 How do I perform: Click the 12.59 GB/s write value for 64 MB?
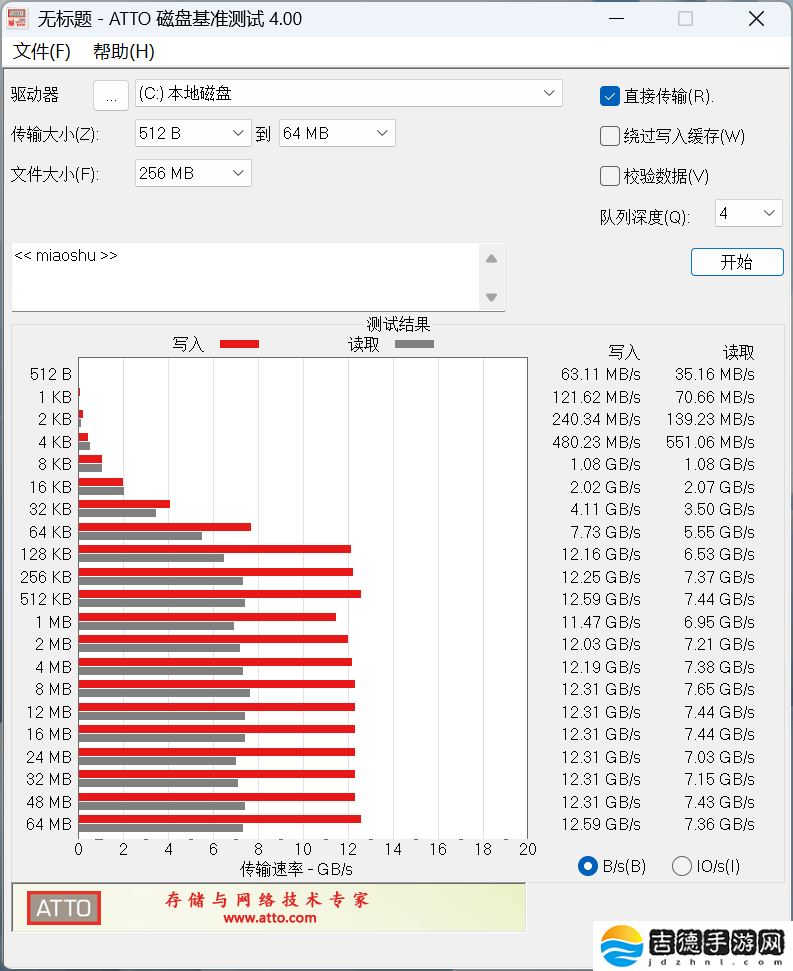click(x=600, y=824)
